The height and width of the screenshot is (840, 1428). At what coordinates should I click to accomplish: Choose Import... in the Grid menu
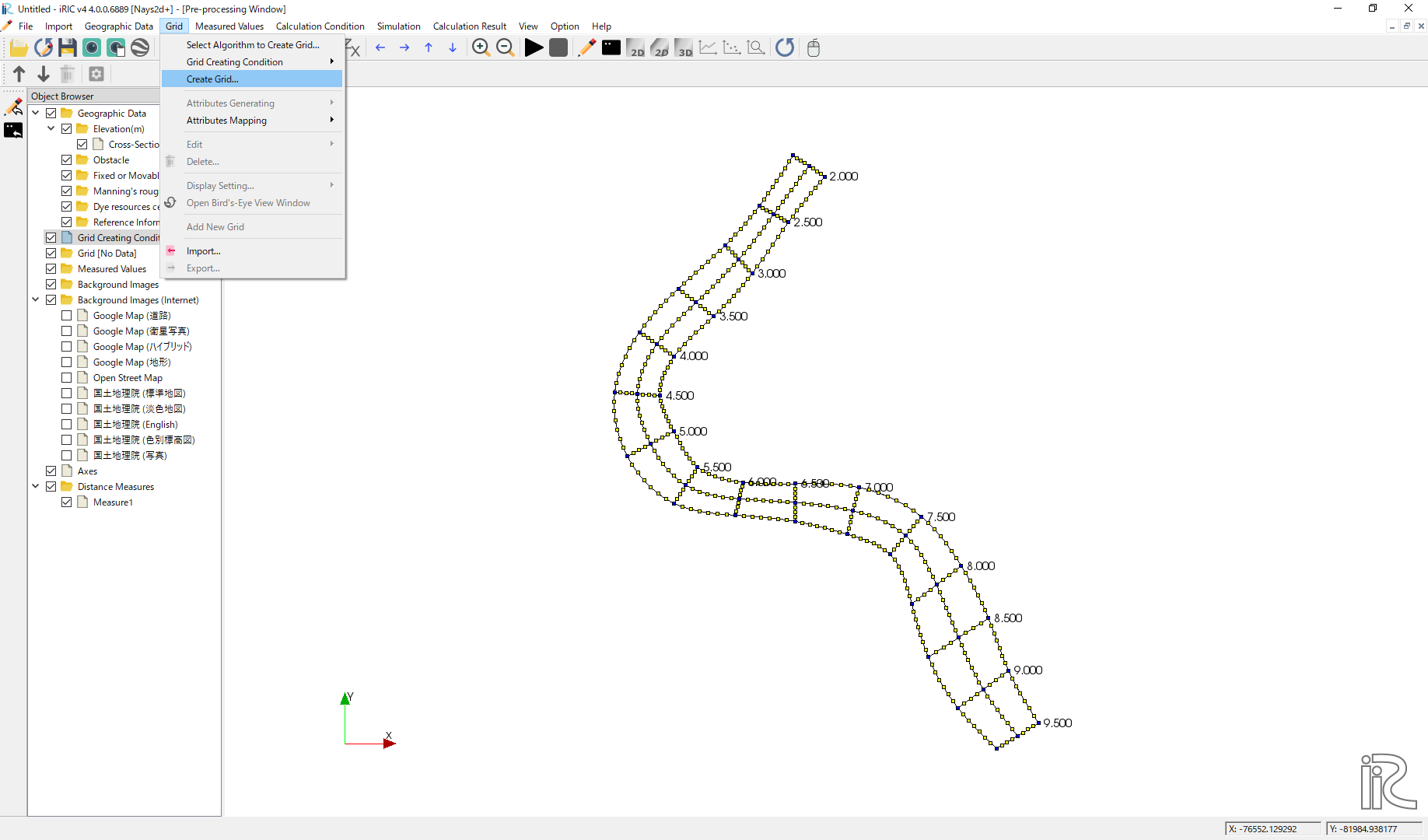coord(252,251)
